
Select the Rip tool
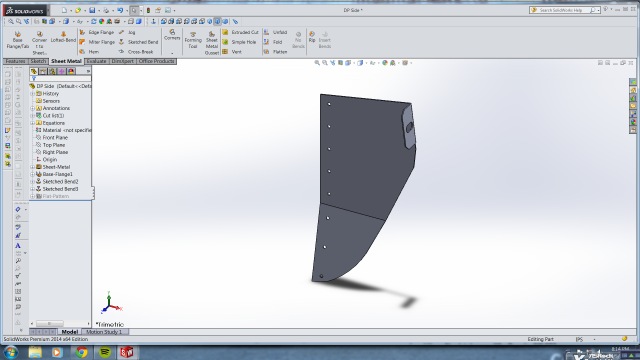pyautogui.click(x=312, y=37)
